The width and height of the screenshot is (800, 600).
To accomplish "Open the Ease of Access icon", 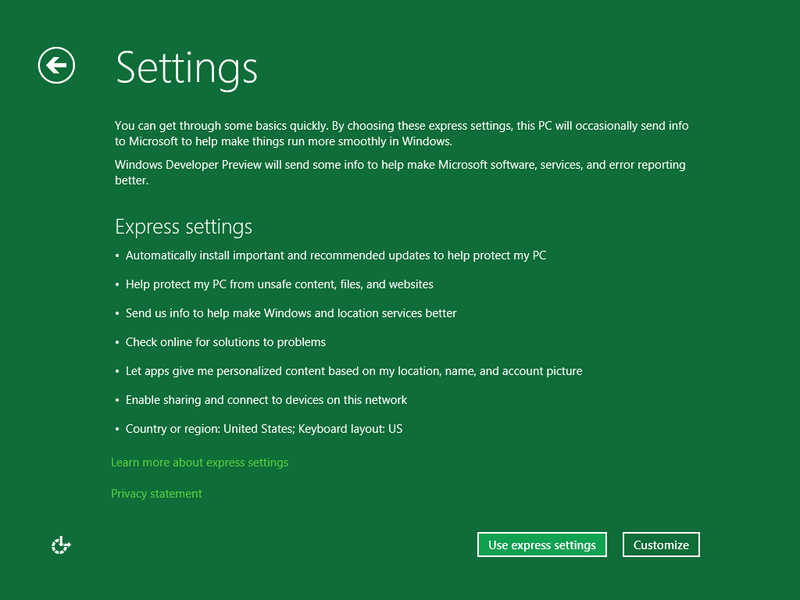I will 61,545.
